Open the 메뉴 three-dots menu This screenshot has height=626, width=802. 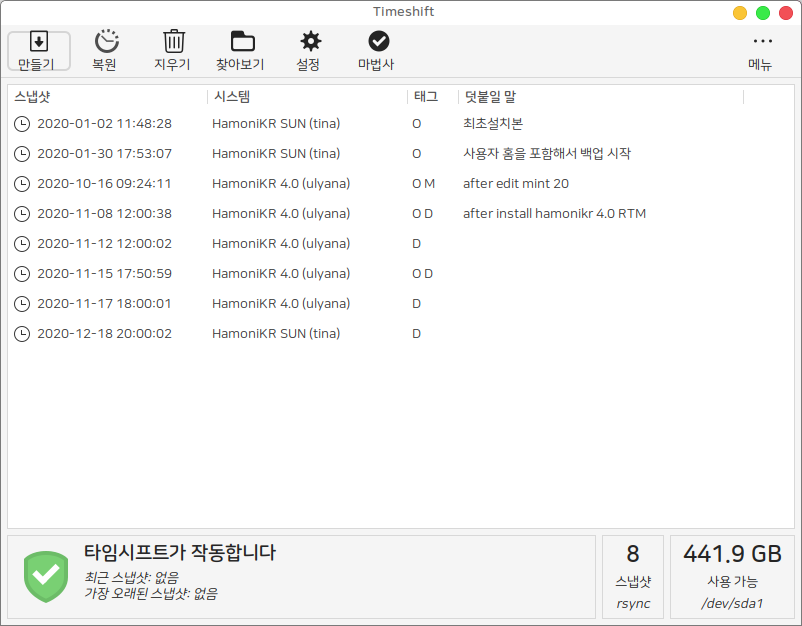coord(762,42)
